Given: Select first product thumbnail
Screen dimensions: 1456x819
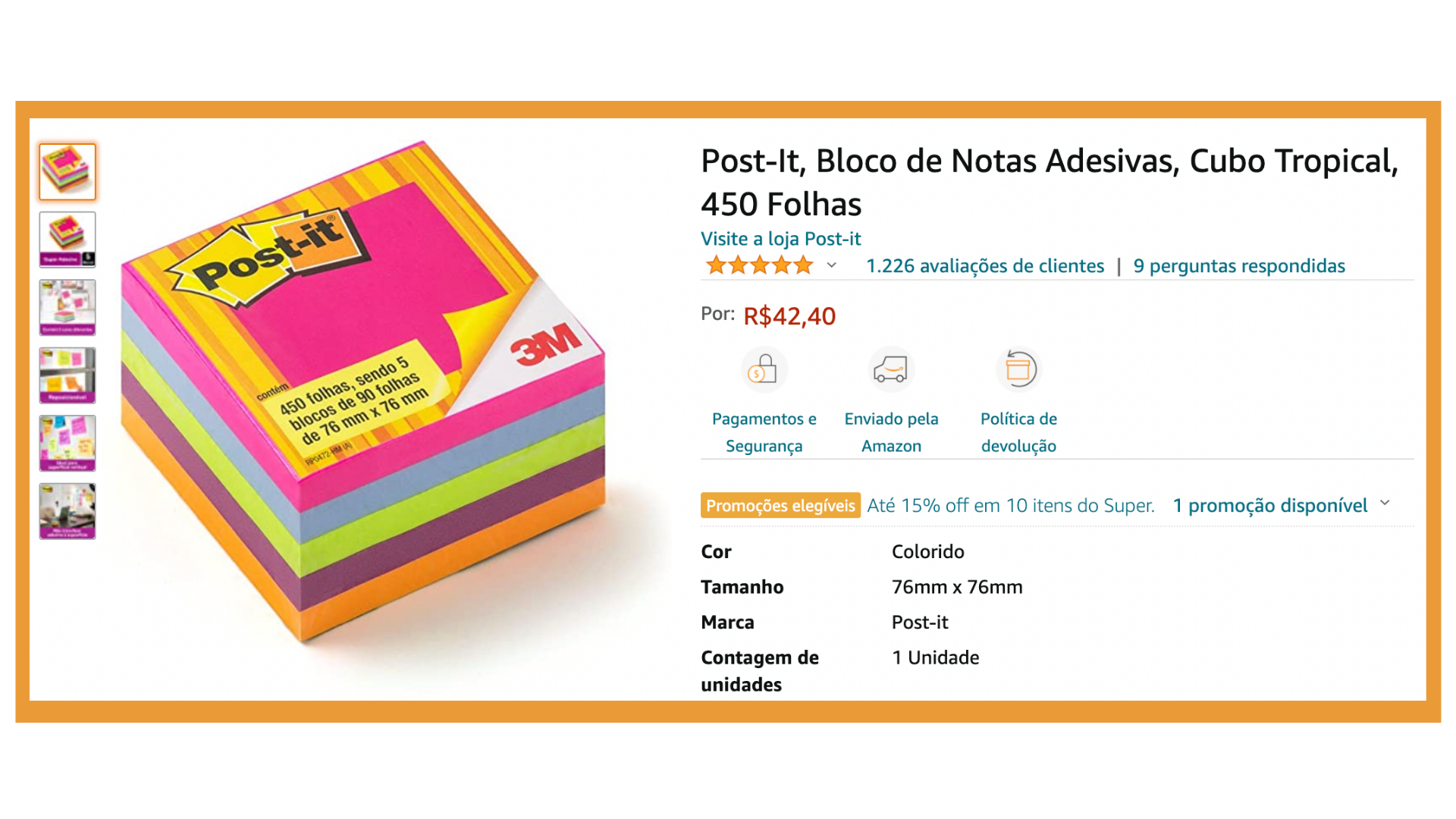Looking at the screenshot, I should click(x=67, y=172).
